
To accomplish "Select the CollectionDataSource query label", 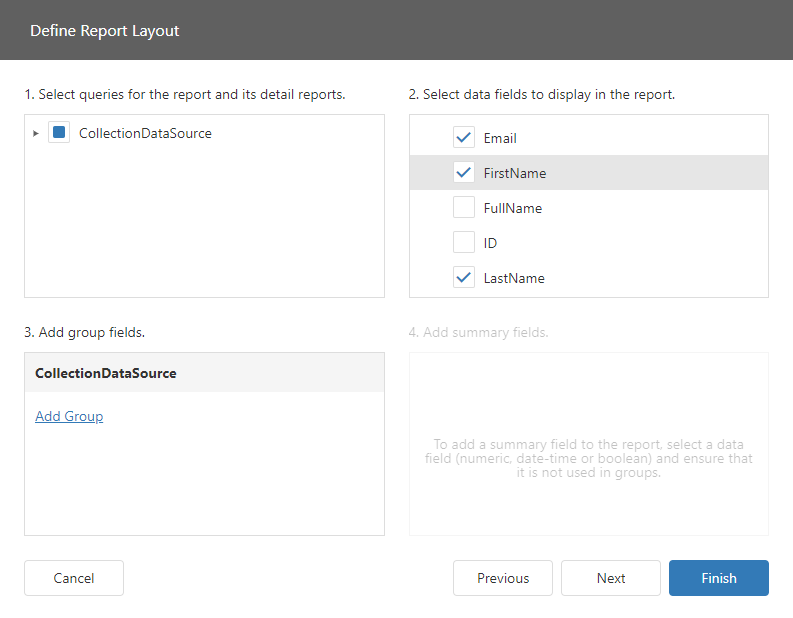I will coord(145,134).
